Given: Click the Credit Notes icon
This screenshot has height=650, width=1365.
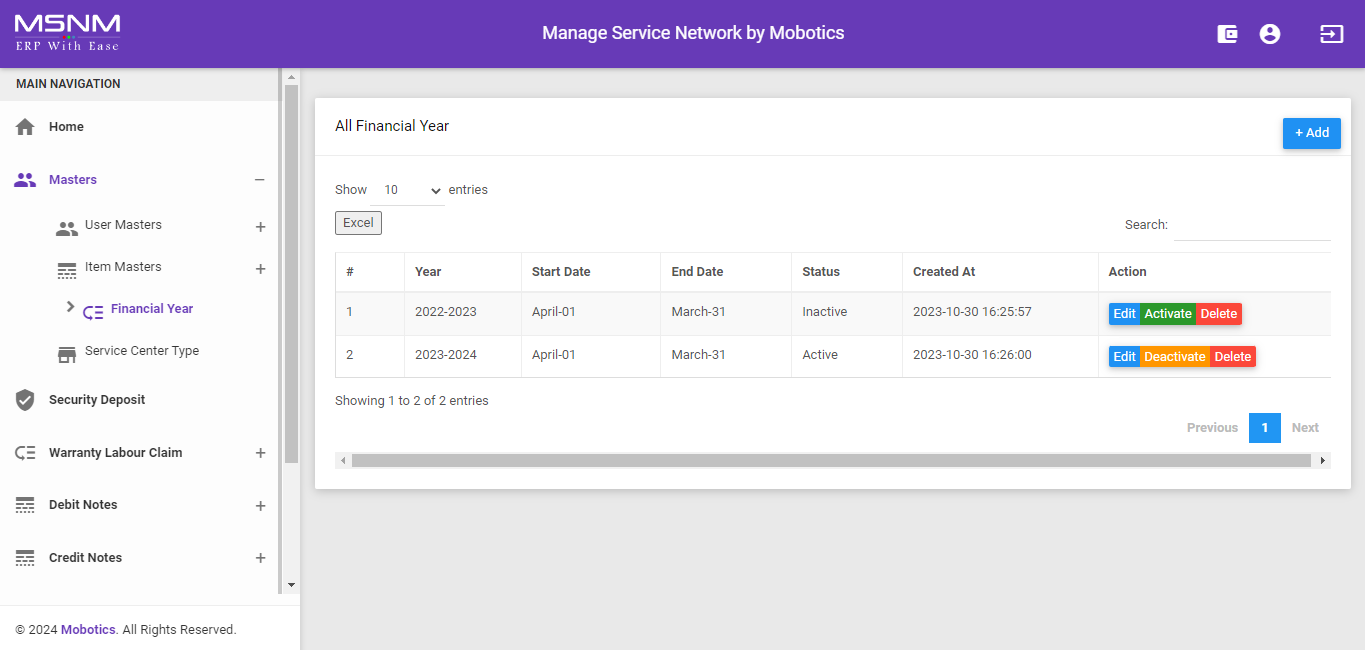Looking at the screenshot, I should point(25,558).
